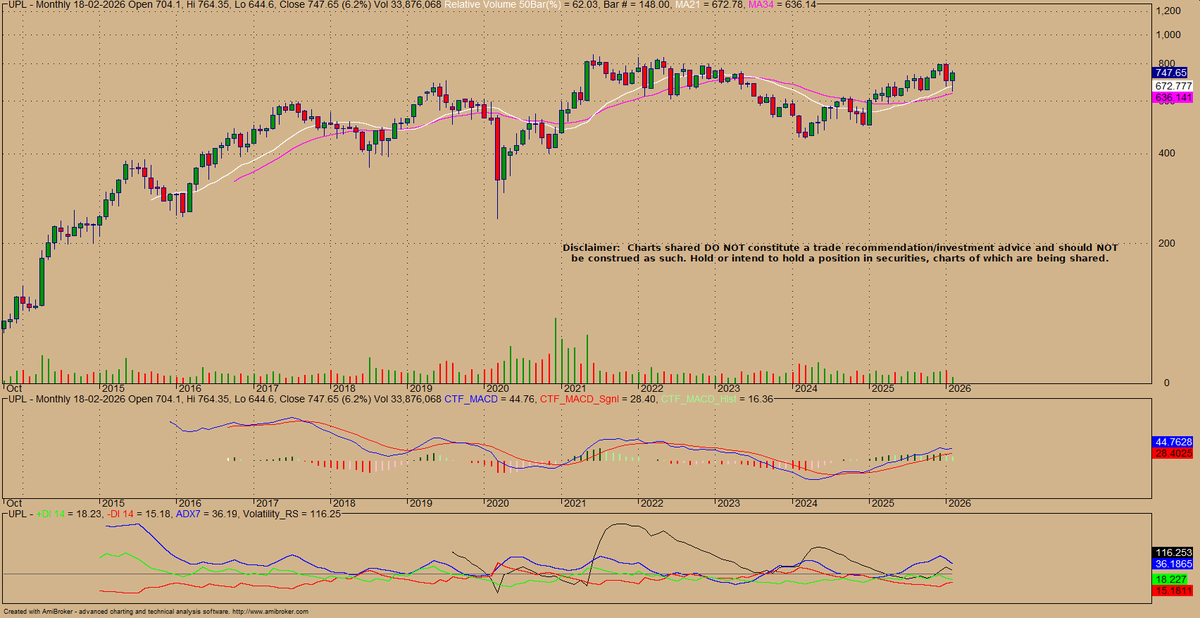
Task: Click the 2022 year label under the MACD pane
Action: (x=651, y=504)
